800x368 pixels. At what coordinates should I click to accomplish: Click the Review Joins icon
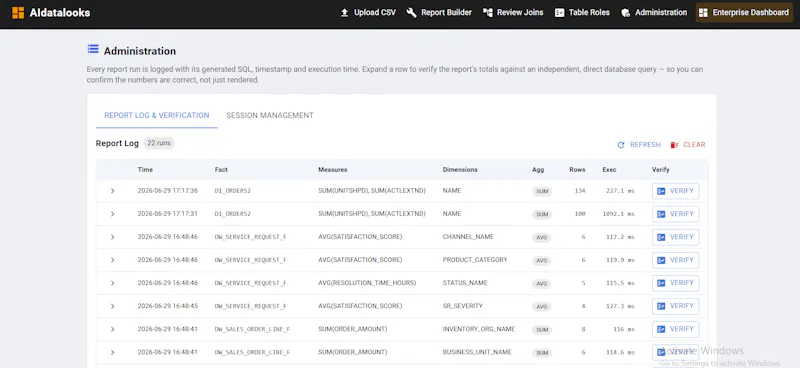pyautogui.click(x=488, y=13)
